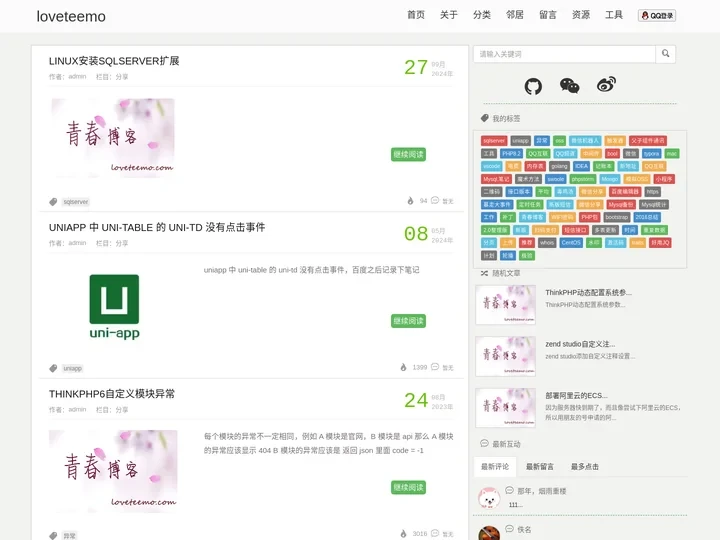Click the flame views icon next to 94
720x540 pixels.
[411, 201]
